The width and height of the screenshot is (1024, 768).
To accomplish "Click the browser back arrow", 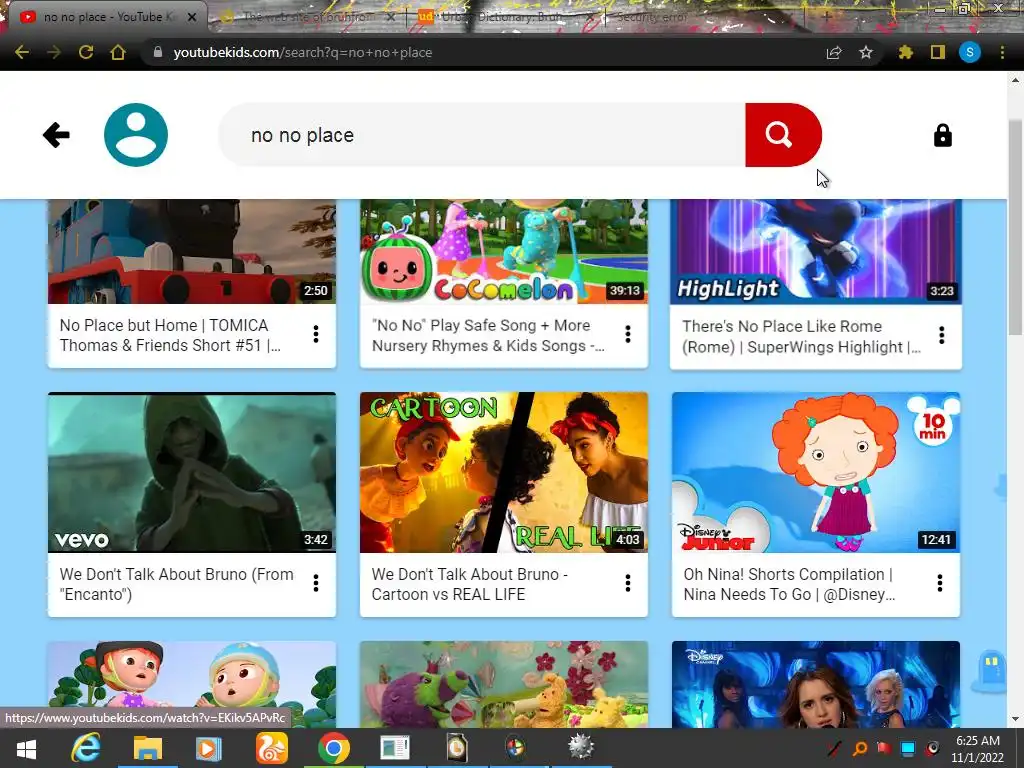I will (x=22, y=52).
